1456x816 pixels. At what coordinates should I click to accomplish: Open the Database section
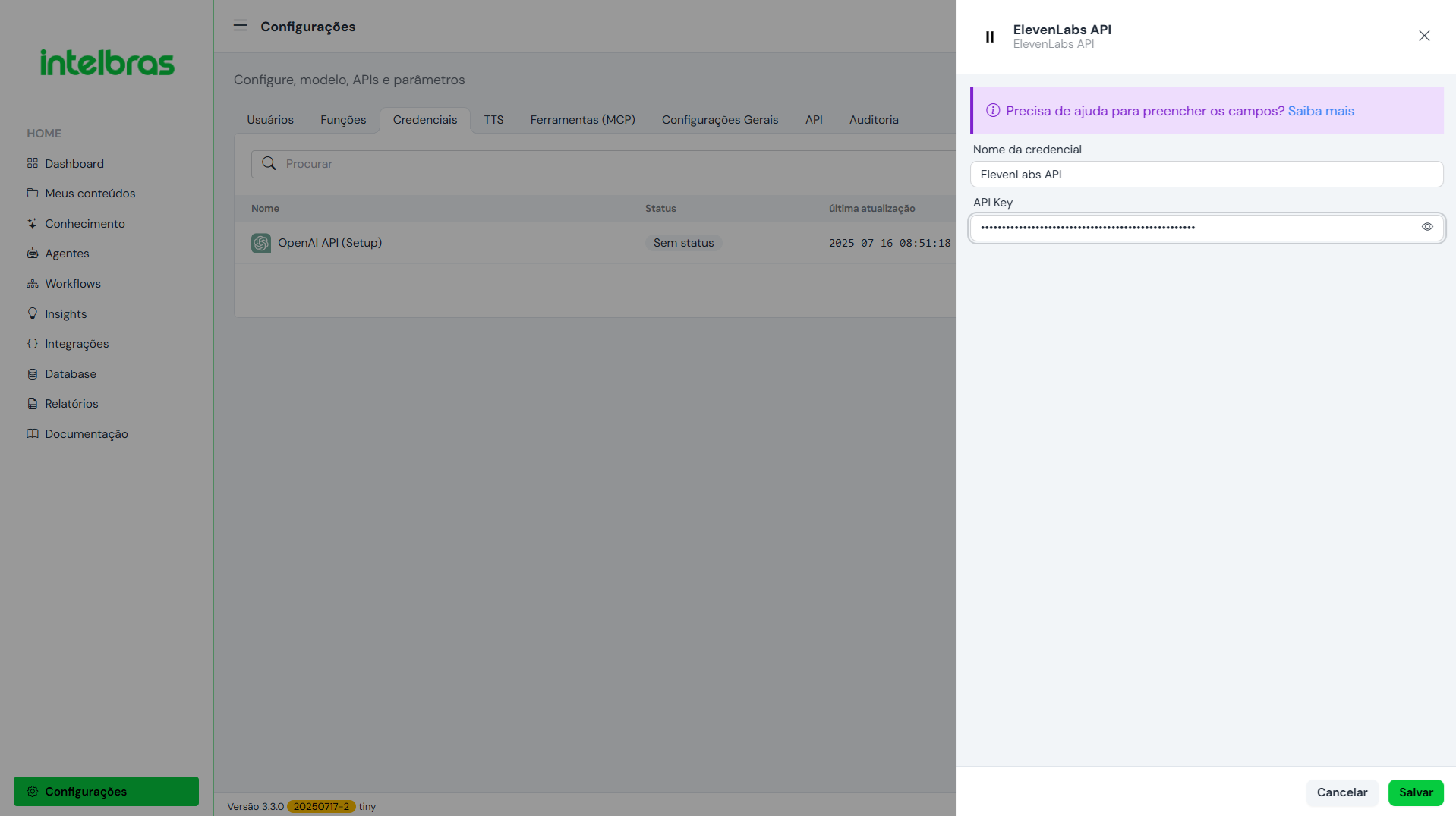71,373
